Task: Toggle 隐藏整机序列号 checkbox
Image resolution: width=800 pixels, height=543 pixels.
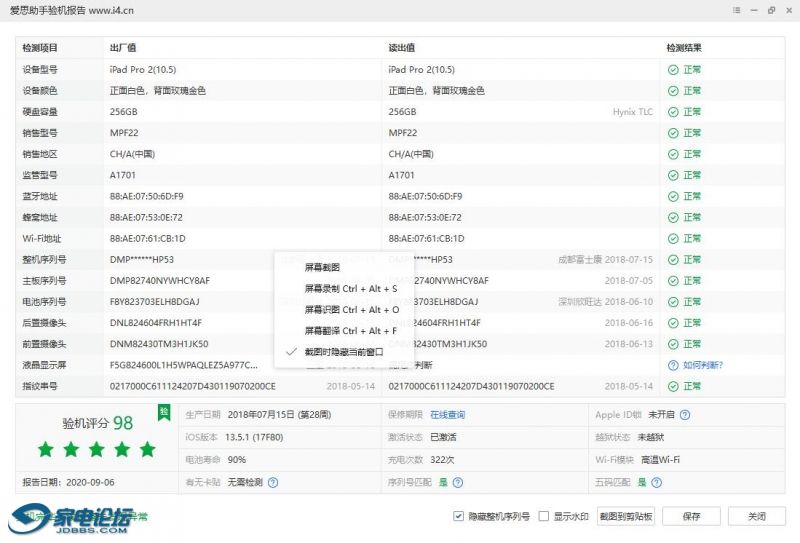Action: [458, 516]
